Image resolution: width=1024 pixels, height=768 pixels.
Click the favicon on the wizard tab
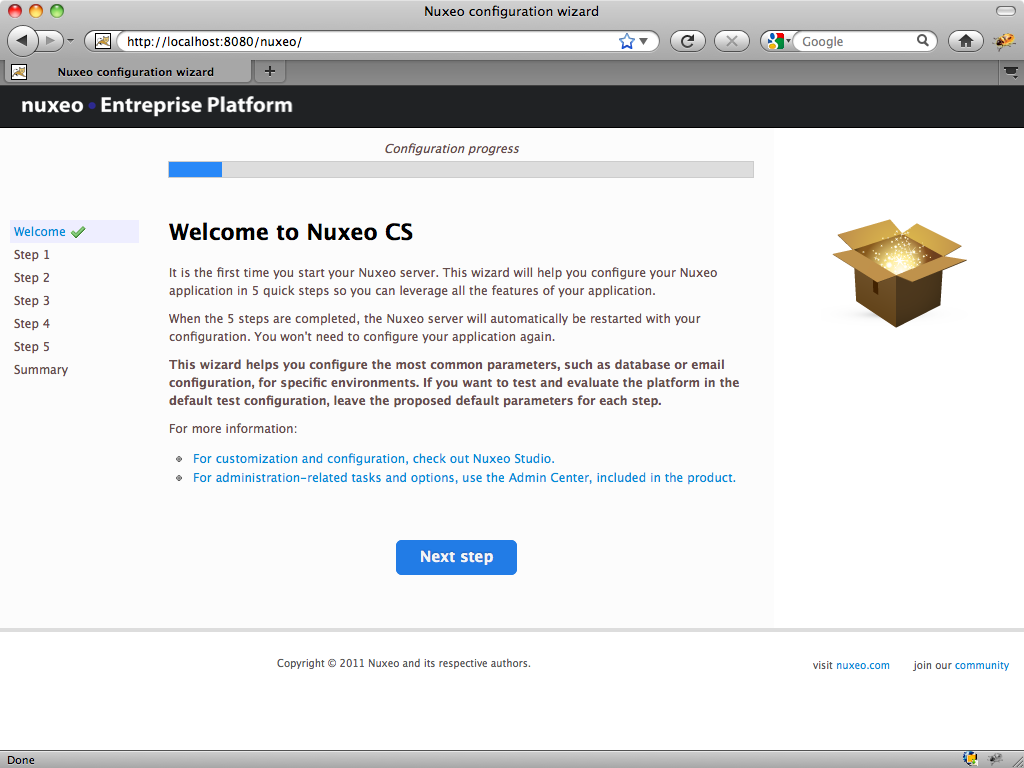[x=19, y=72]
